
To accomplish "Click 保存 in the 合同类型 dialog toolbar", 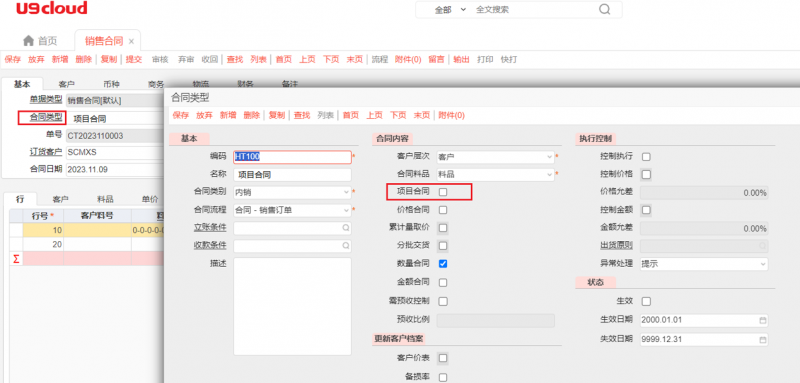I will tap(181, 116).
